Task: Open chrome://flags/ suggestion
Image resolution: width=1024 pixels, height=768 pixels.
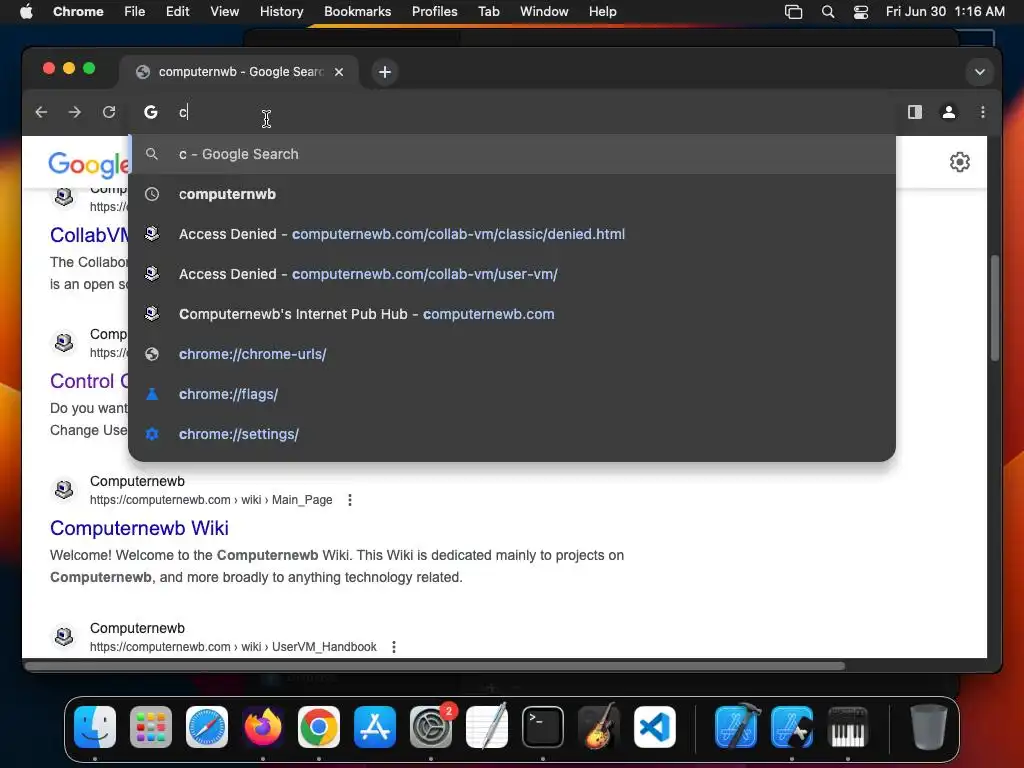Action: [x=512, y=394]
